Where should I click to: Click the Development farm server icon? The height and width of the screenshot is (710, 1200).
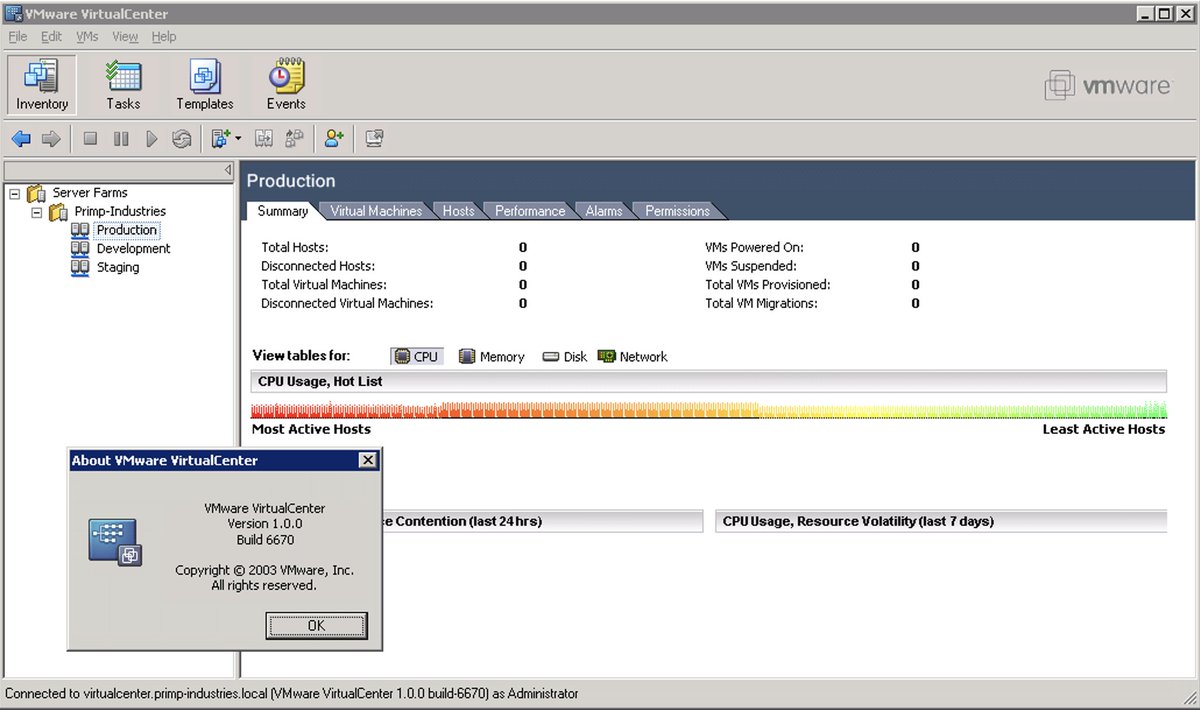click(80, 249)
